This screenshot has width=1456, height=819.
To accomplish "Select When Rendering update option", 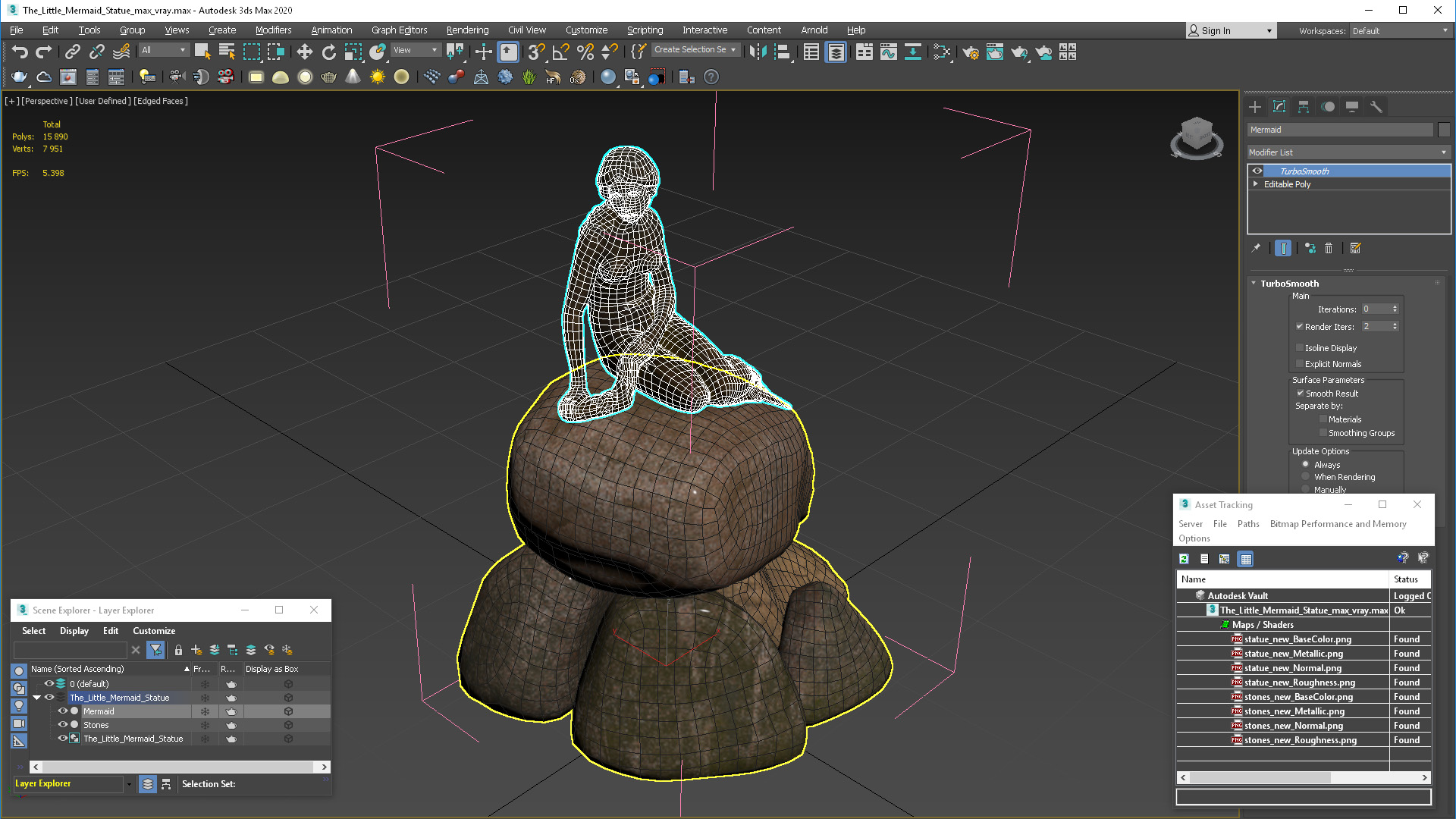I will [x=1306, y=477].
